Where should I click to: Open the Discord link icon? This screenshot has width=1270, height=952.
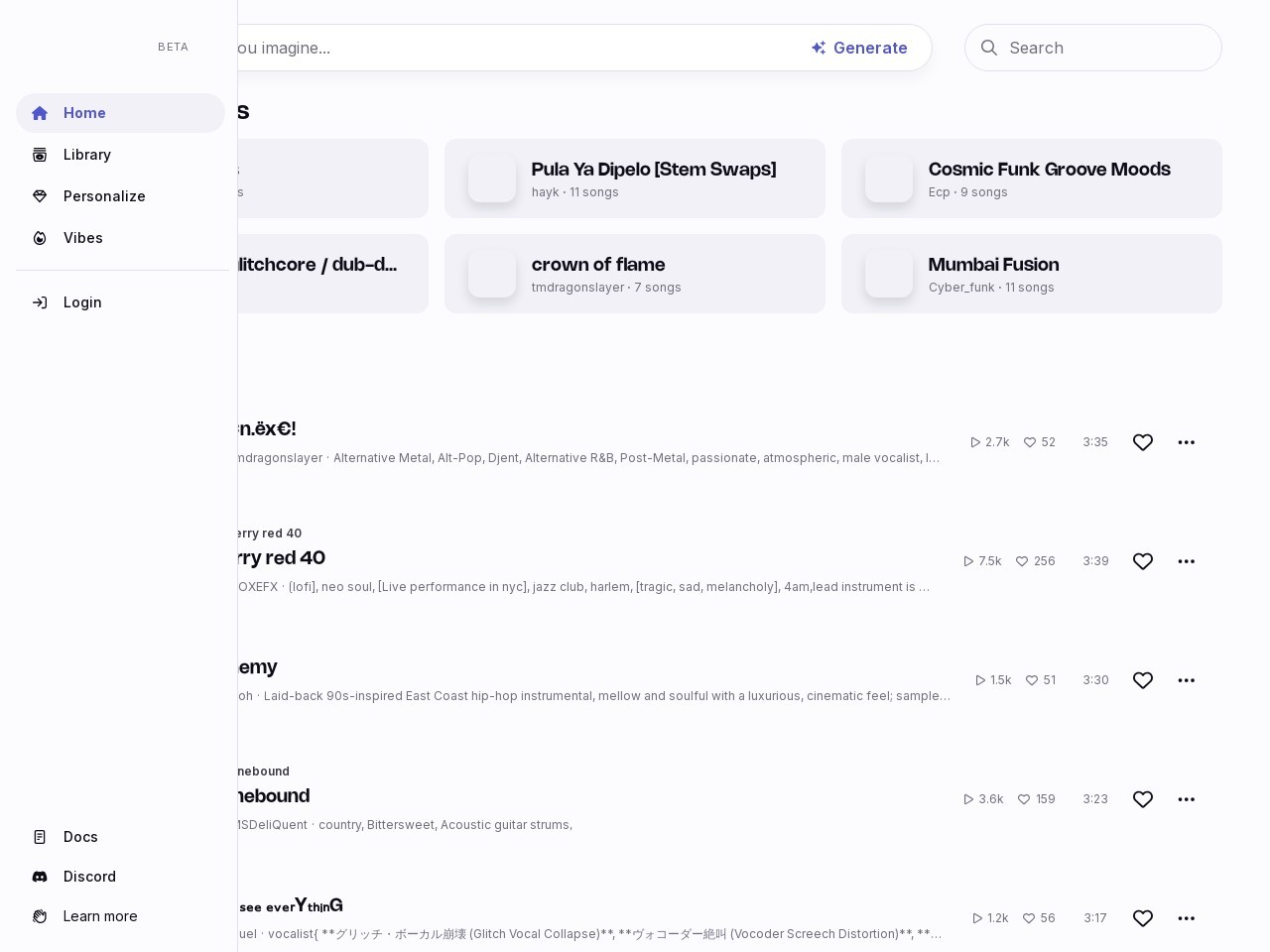click(40, 877)
